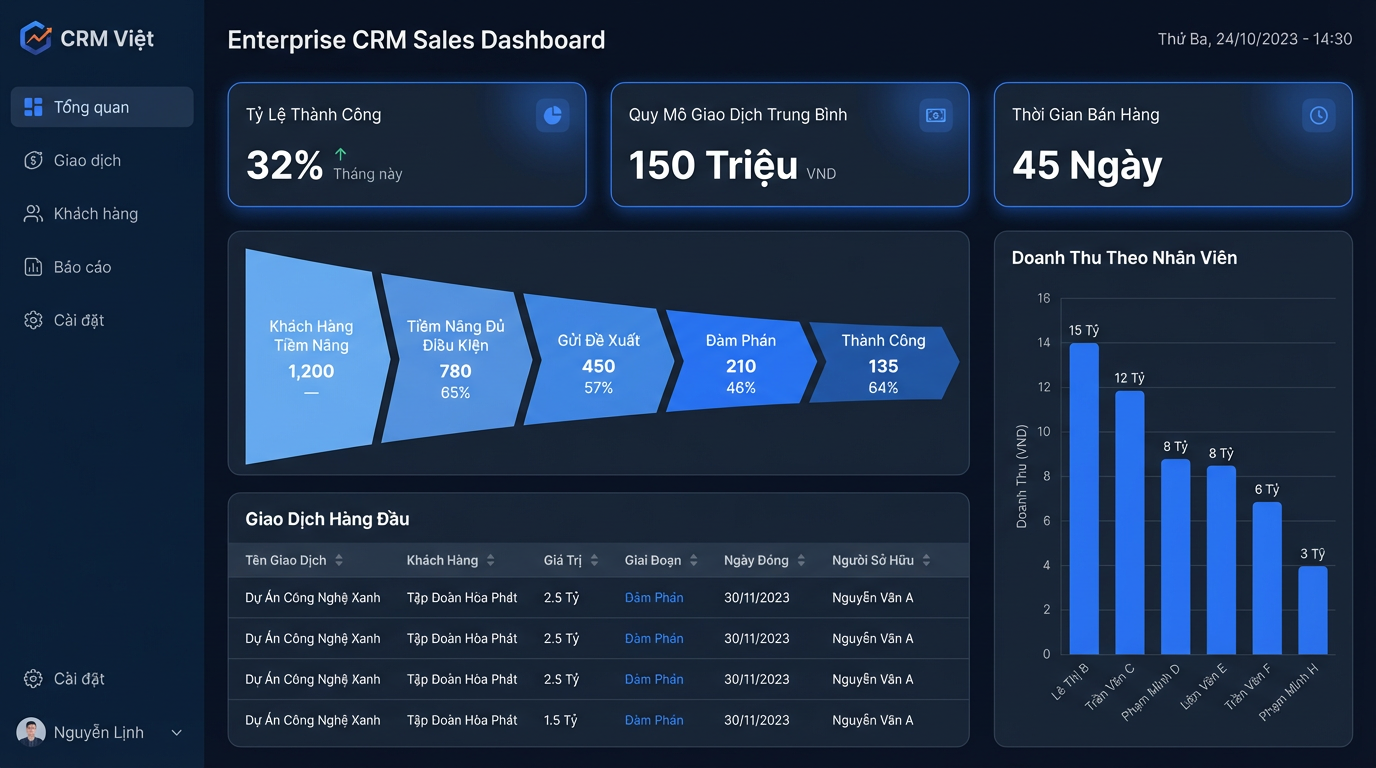Open the pie chart icon in Tỷ Lệ Thành Công card
This screenshot has width=1376, height=768.
click(x=552, y=115)
